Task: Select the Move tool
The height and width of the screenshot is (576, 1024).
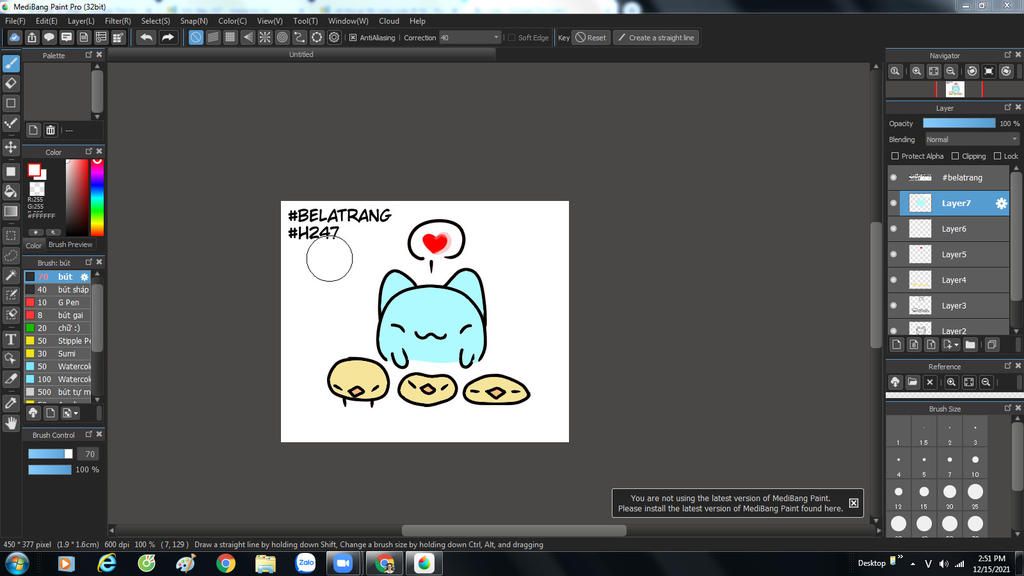Action: pos(11,147)
